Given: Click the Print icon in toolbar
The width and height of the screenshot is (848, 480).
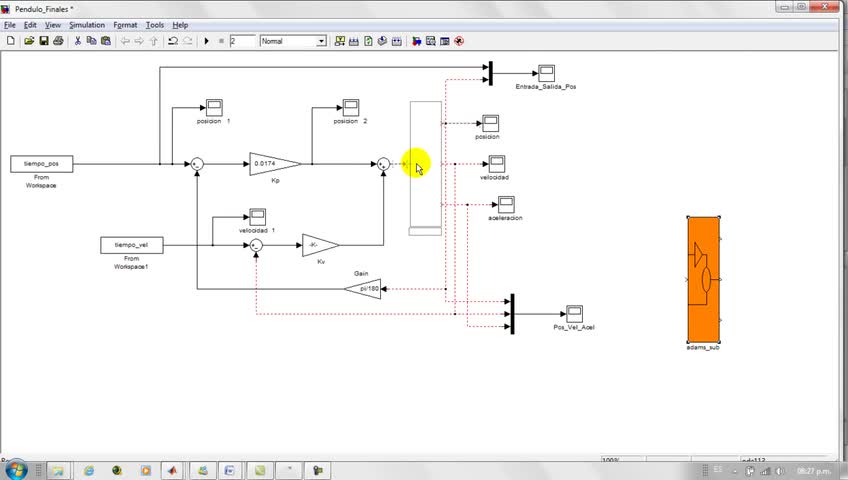Looking at the screenshot, I should click(58, 41).
